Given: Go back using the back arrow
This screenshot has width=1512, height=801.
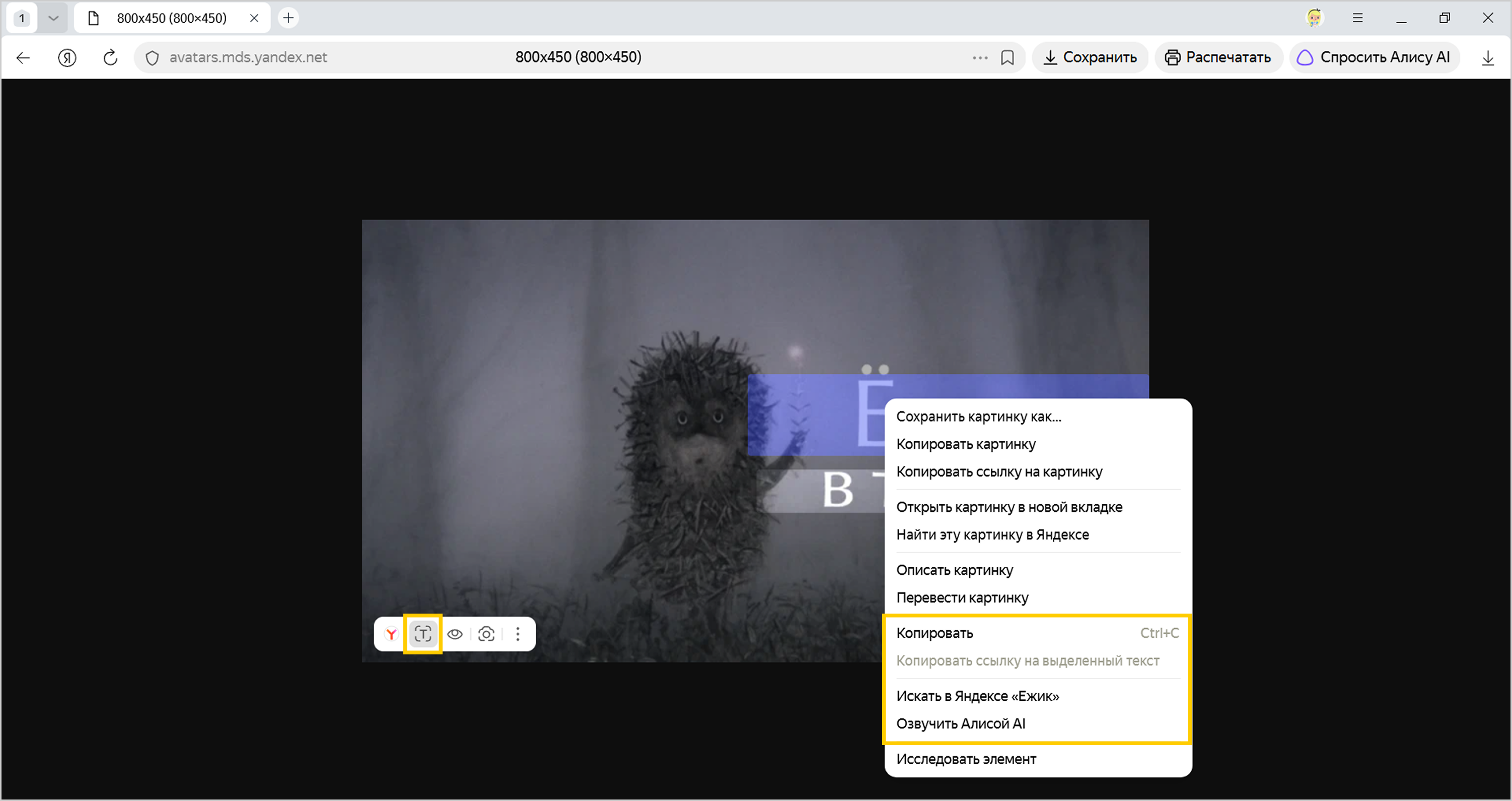Looking at the screenshot, I should click(x=24, y=57).
